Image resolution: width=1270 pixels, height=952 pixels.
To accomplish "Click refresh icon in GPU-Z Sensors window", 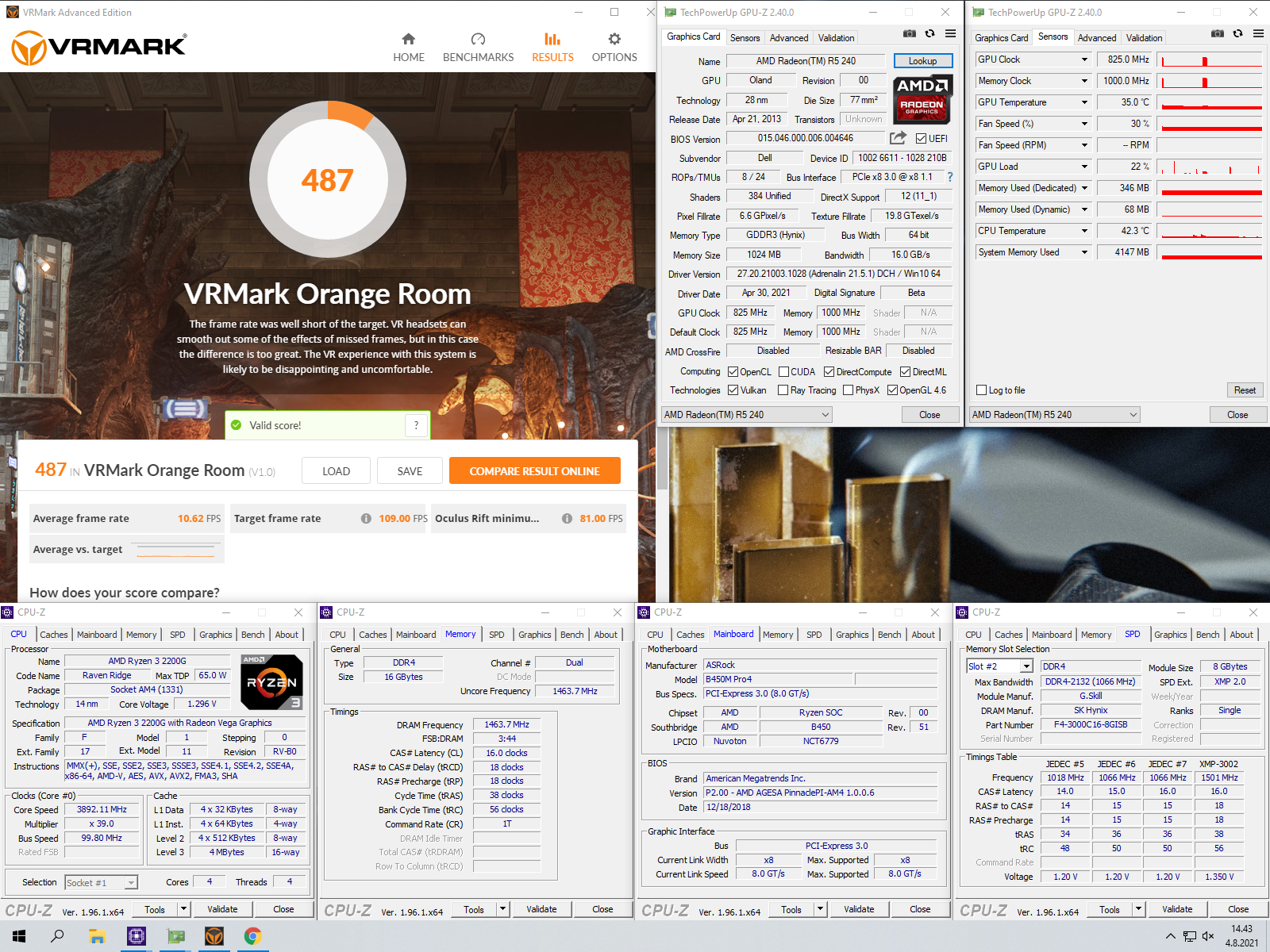I will point(1238,34).
